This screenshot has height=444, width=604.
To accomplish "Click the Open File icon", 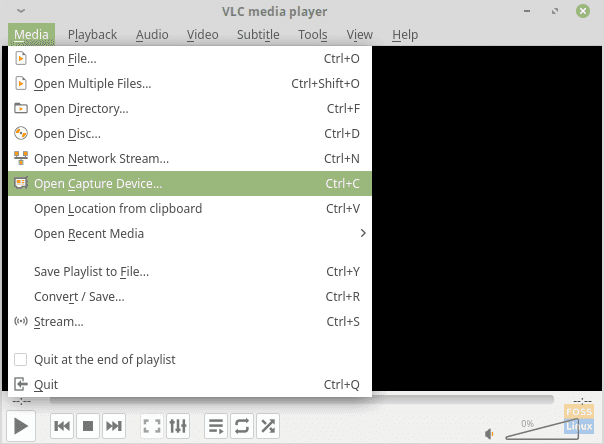I will point(21,59).
